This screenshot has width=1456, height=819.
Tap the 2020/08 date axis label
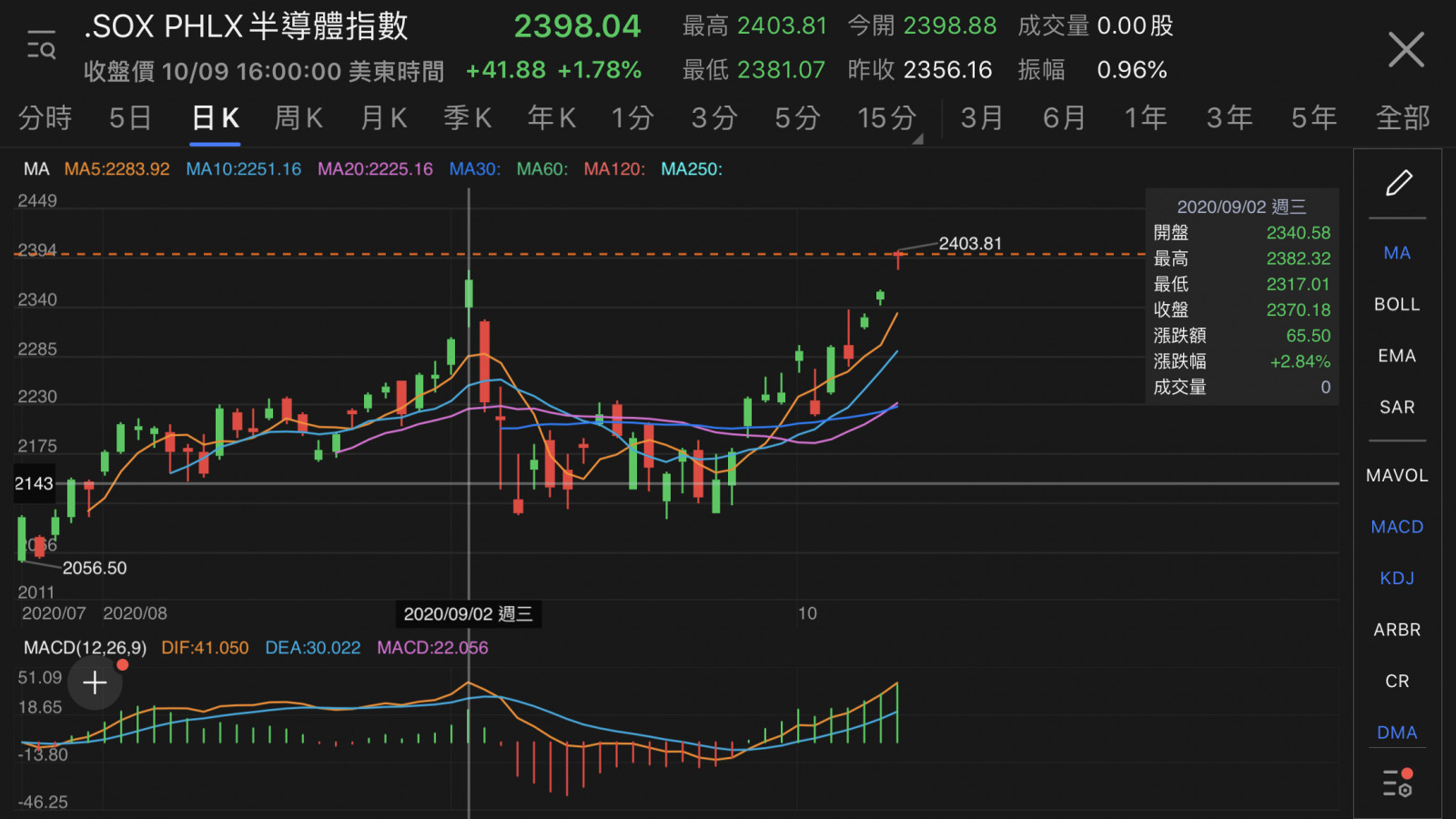(135, 613)
